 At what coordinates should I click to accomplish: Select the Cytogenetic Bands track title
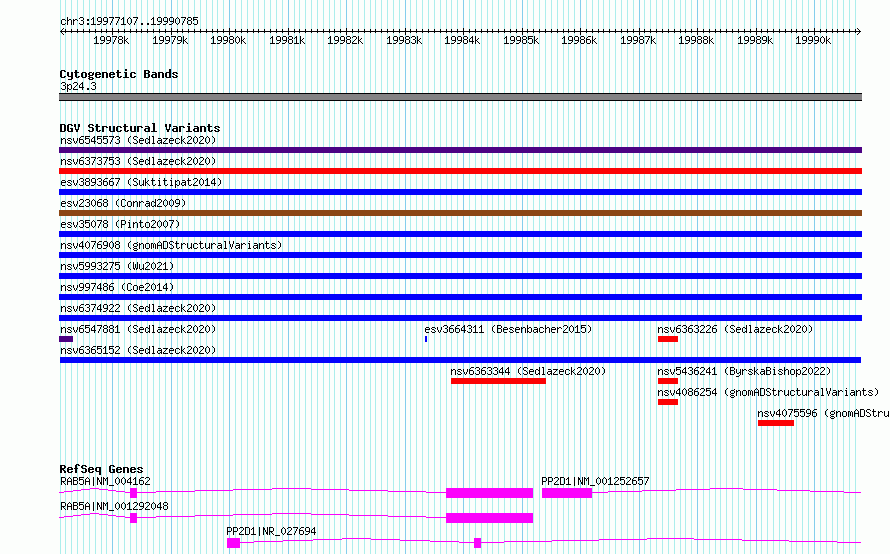point(119,74)
